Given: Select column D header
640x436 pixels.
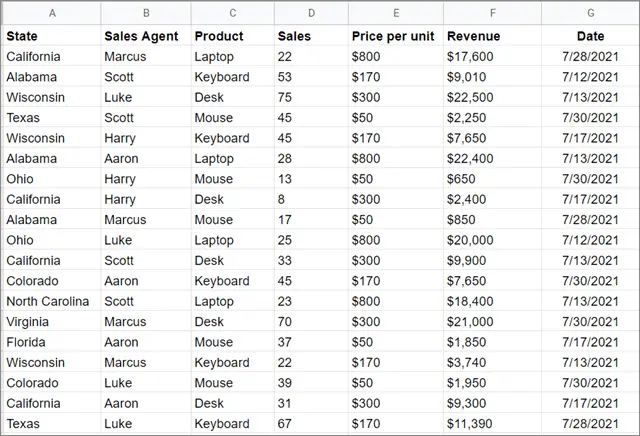Looking at the screenshot, I should [311, 13].
